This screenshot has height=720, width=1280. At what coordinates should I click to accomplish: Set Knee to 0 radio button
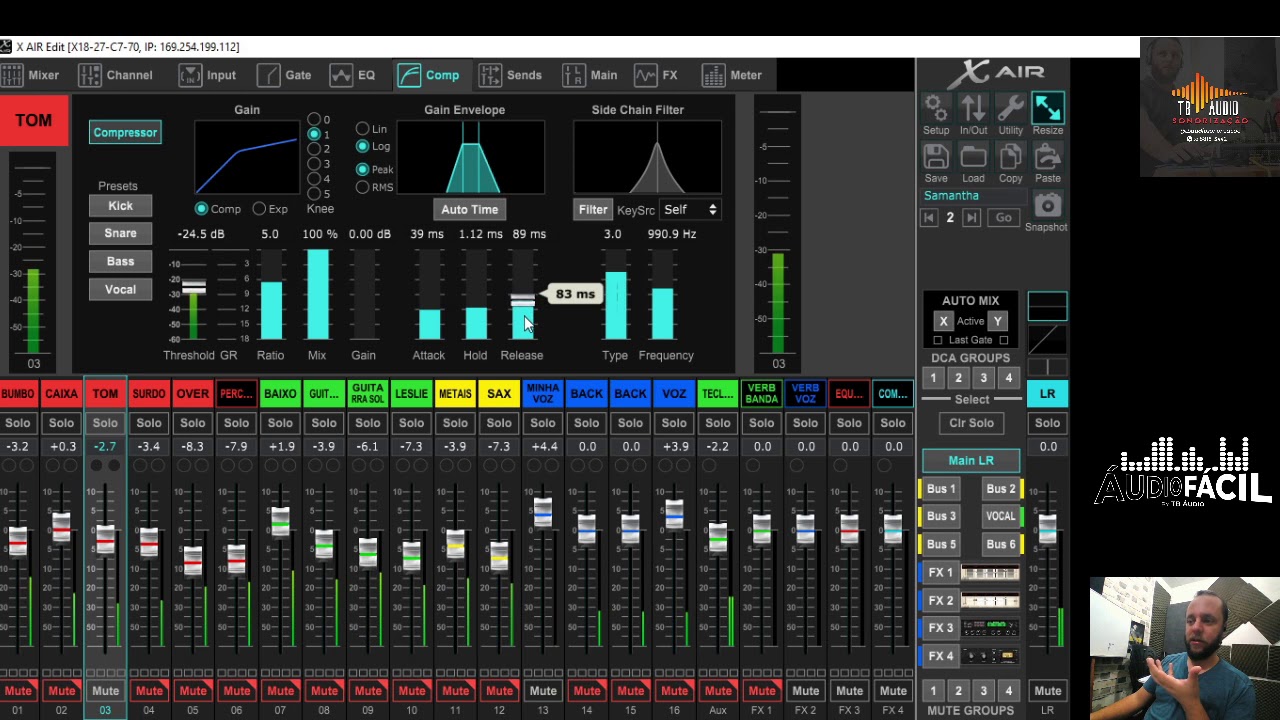(x=314, y=120)
